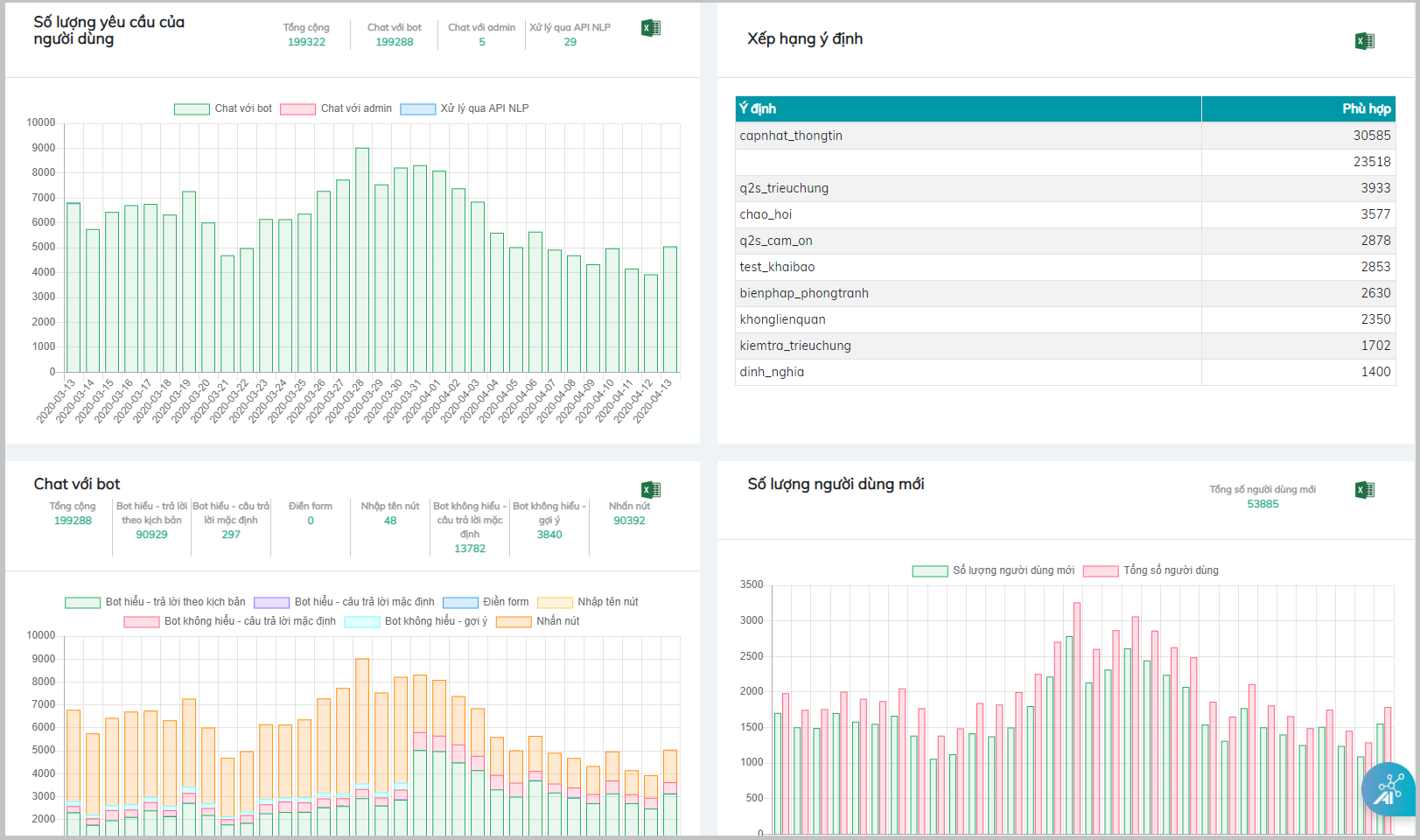
Task: Click the Nhập tên nút value 48
Action: (x=390, y=521)
